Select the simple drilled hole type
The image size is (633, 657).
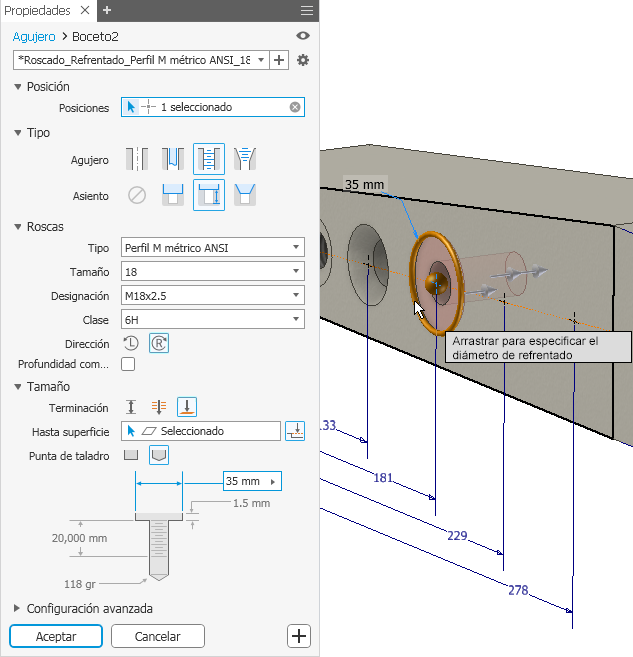pyautogui.click(x=137, y=159)
